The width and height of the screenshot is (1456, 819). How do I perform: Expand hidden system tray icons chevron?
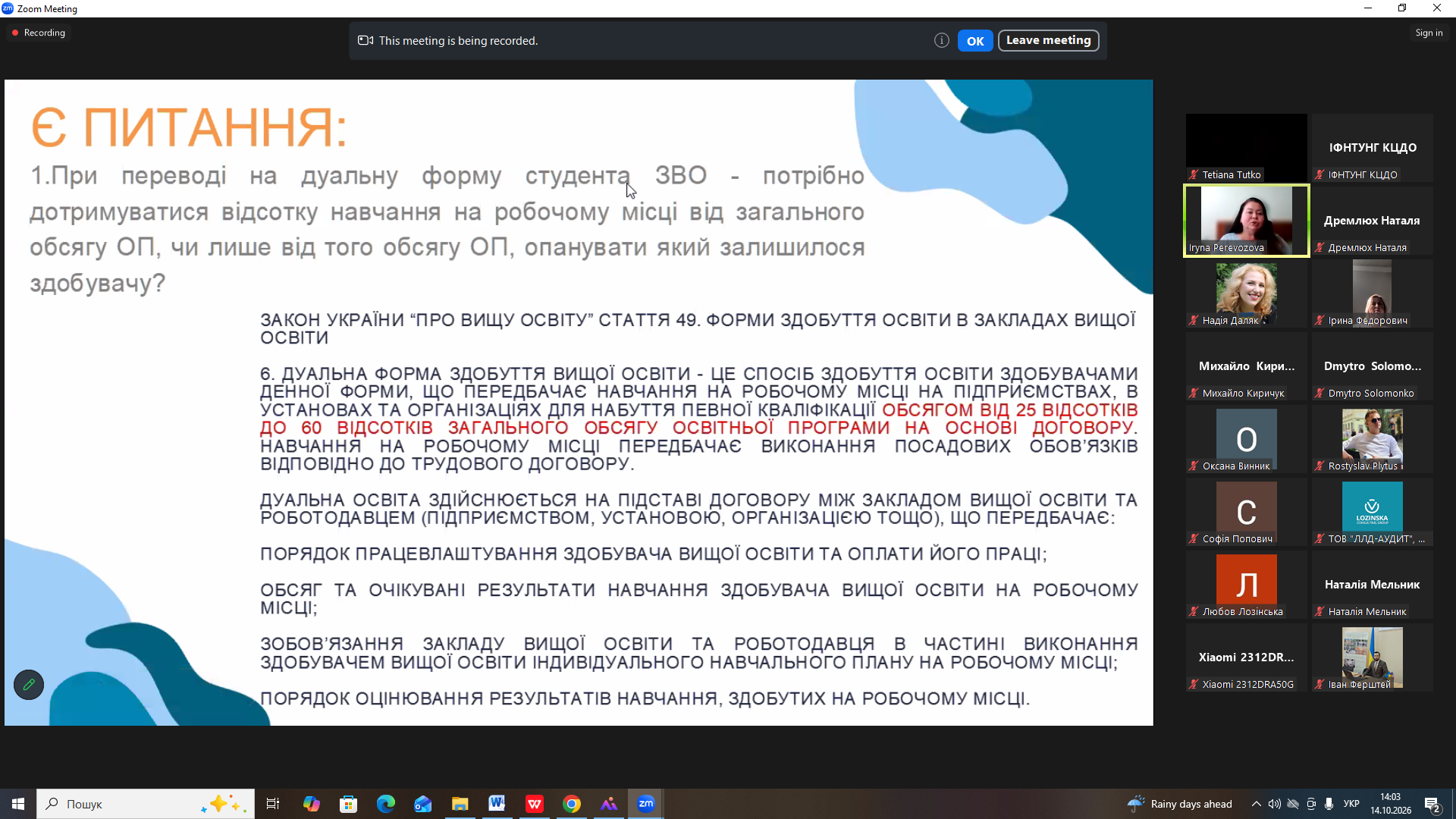pos(1257,804)
